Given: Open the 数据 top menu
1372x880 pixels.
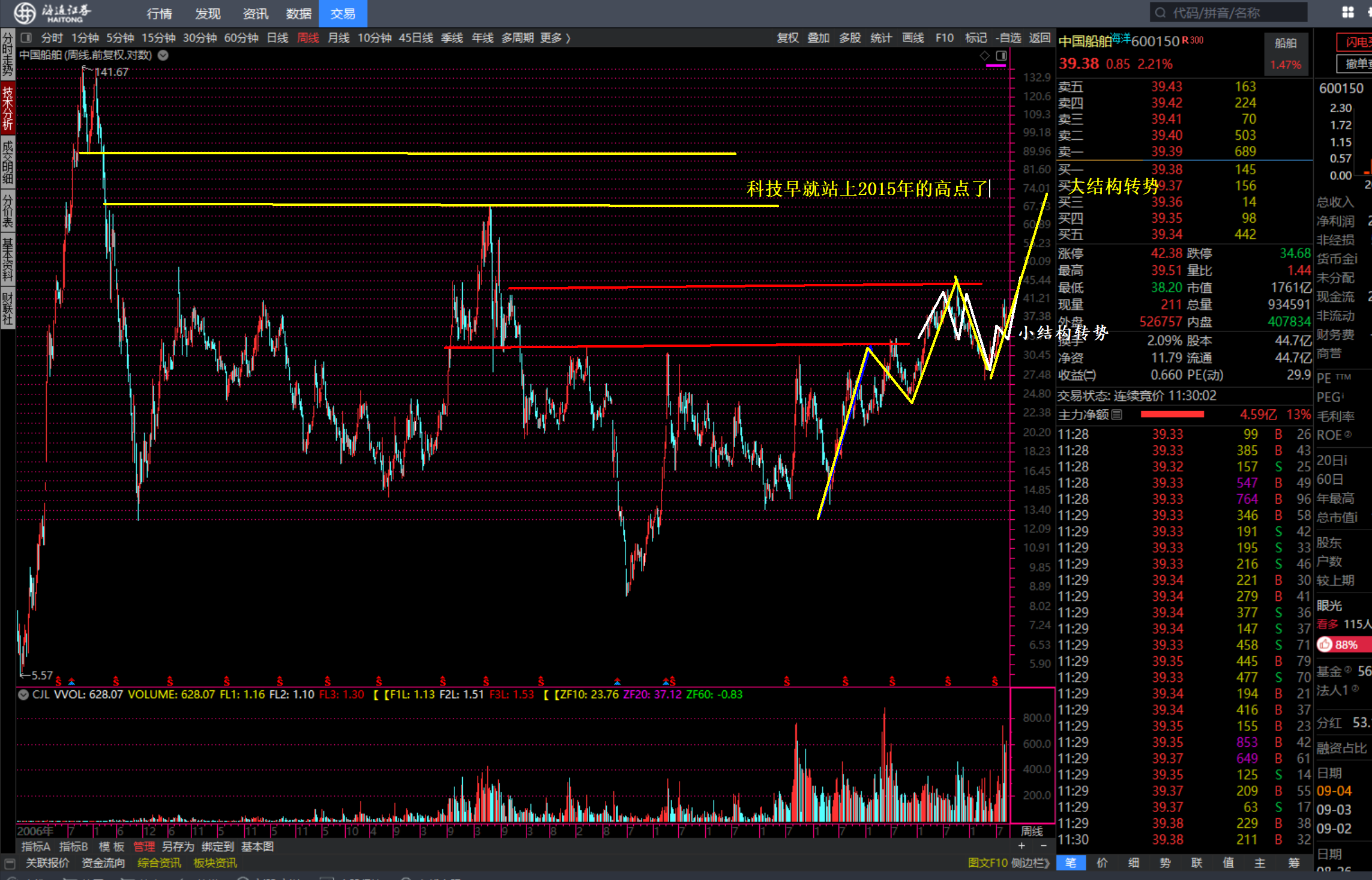Looking at the screenshot, I should point(299,13).
